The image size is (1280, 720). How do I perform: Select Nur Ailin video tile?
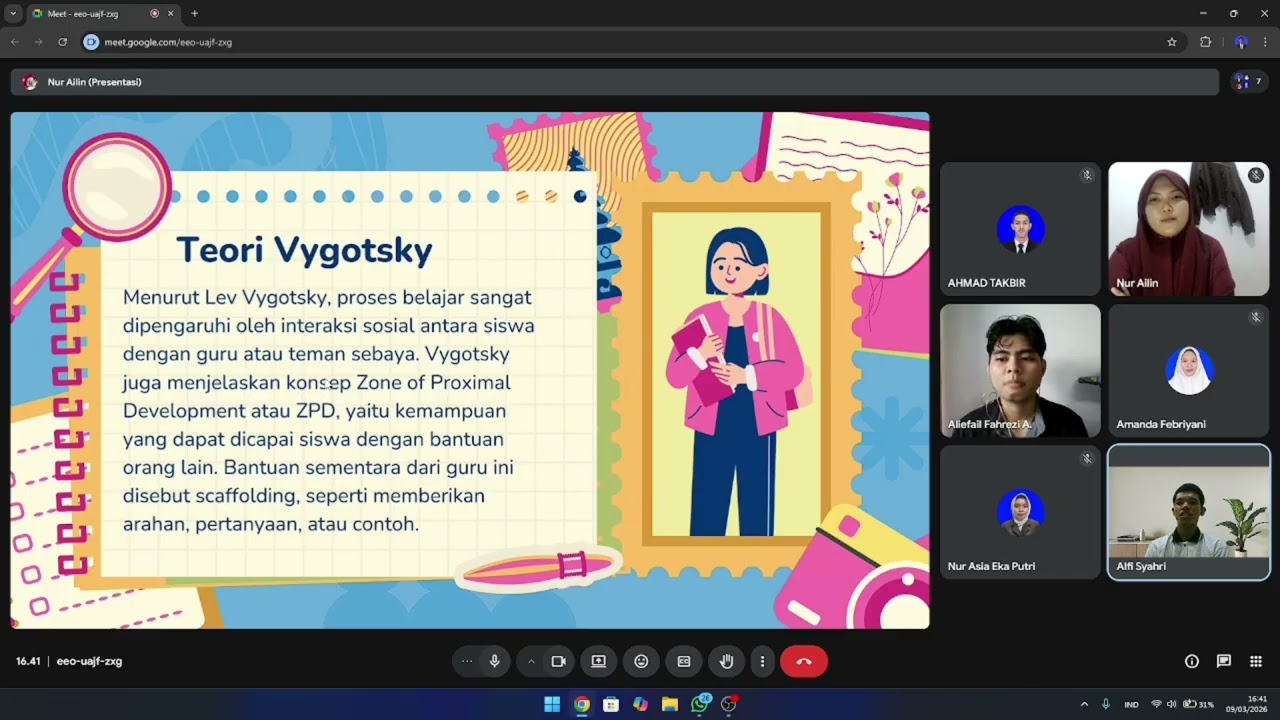tap(1189, 229)
